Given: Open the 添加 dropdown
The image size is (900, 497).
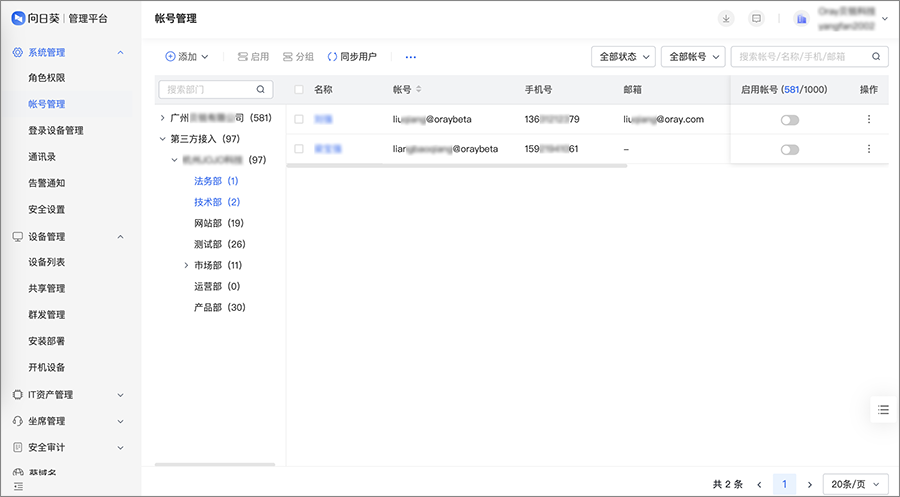Looking at the screenshot, I should click(x=187, y=56).
